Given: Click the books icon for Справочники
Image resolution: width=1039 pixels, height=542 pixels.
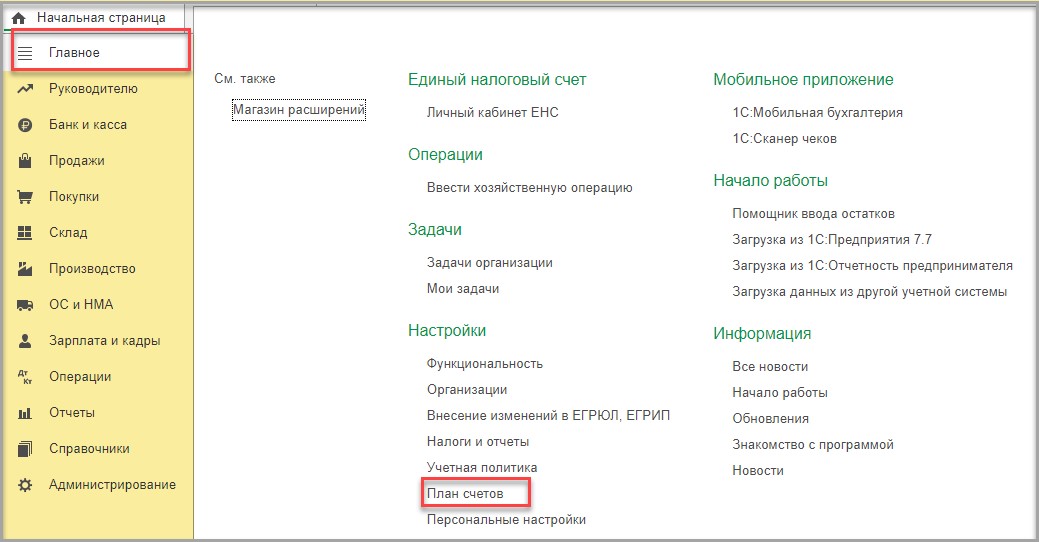Looking at the screenshot, I should tap(25, 449).
